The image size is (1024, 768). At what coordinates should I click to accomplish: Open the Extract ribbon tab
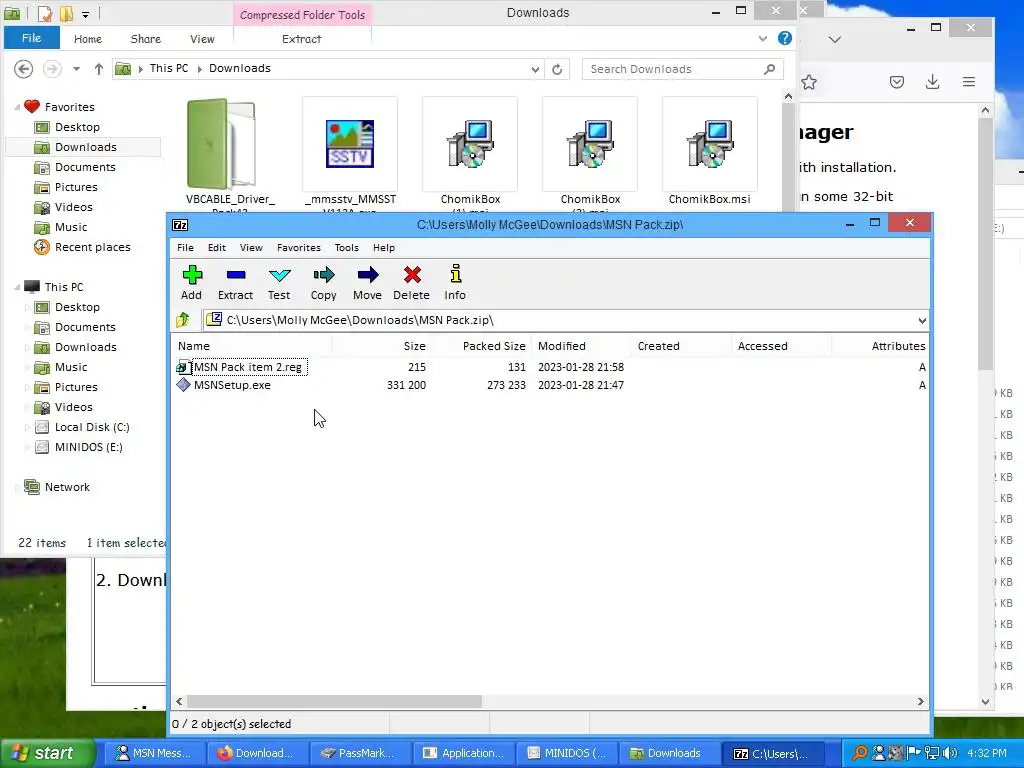(x=302, y=39)
